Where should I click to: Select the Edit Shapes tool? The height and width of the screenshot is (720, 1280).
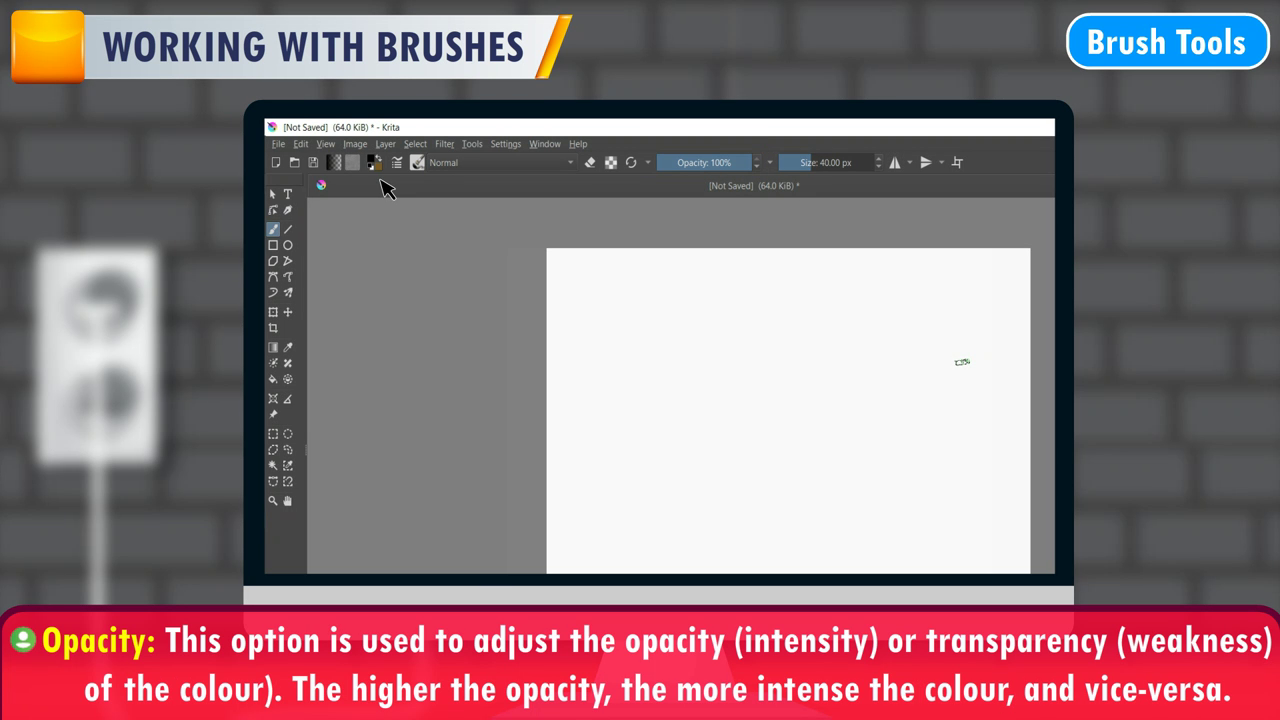(x=272, y=210)
